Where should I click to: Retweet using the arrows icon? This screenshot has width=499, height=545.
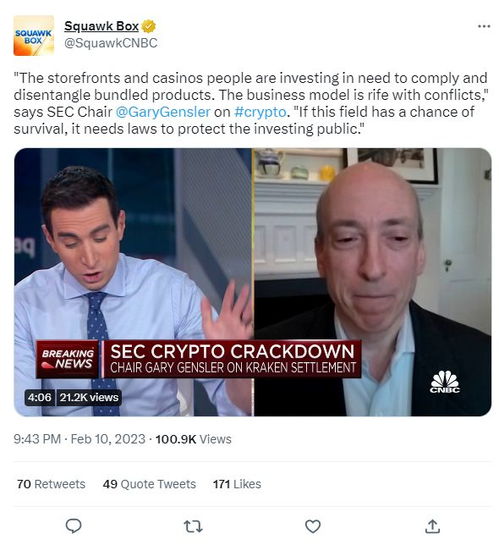coord(193,526)
